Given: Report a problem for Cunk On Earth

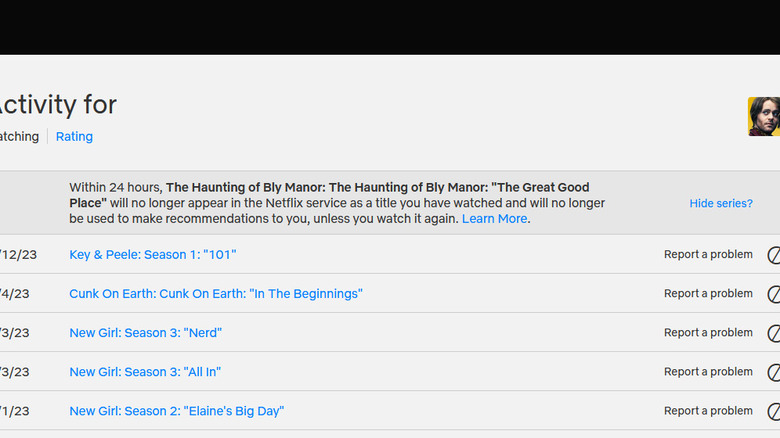Looking at the screenshot, I should (708, 294).
